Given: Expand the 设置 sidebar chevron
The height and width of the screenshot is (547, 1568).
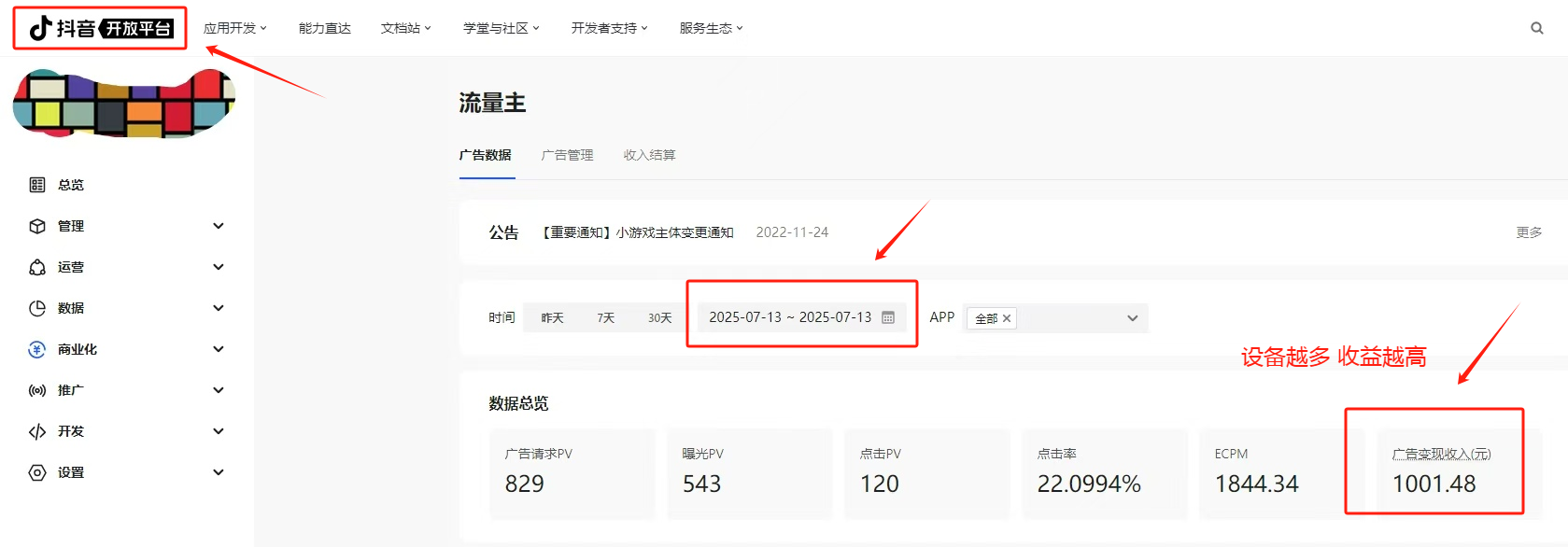Looking at the screenshot, I should (219, 472).
